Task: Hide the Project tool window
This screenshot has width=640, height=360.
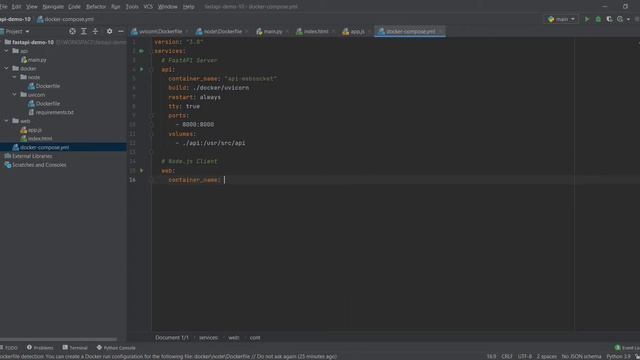Action: (121, 31)
